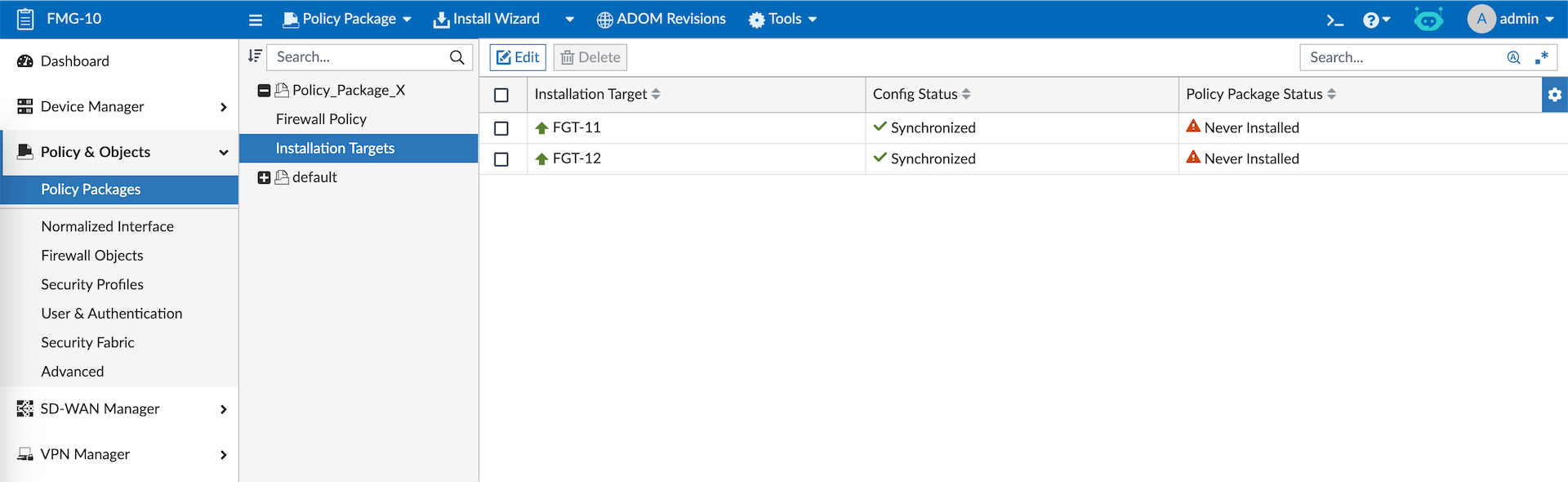1568x482 pixels.
Task: Click the sort order icon beside tree search
Action: click(x=255, y=56)
